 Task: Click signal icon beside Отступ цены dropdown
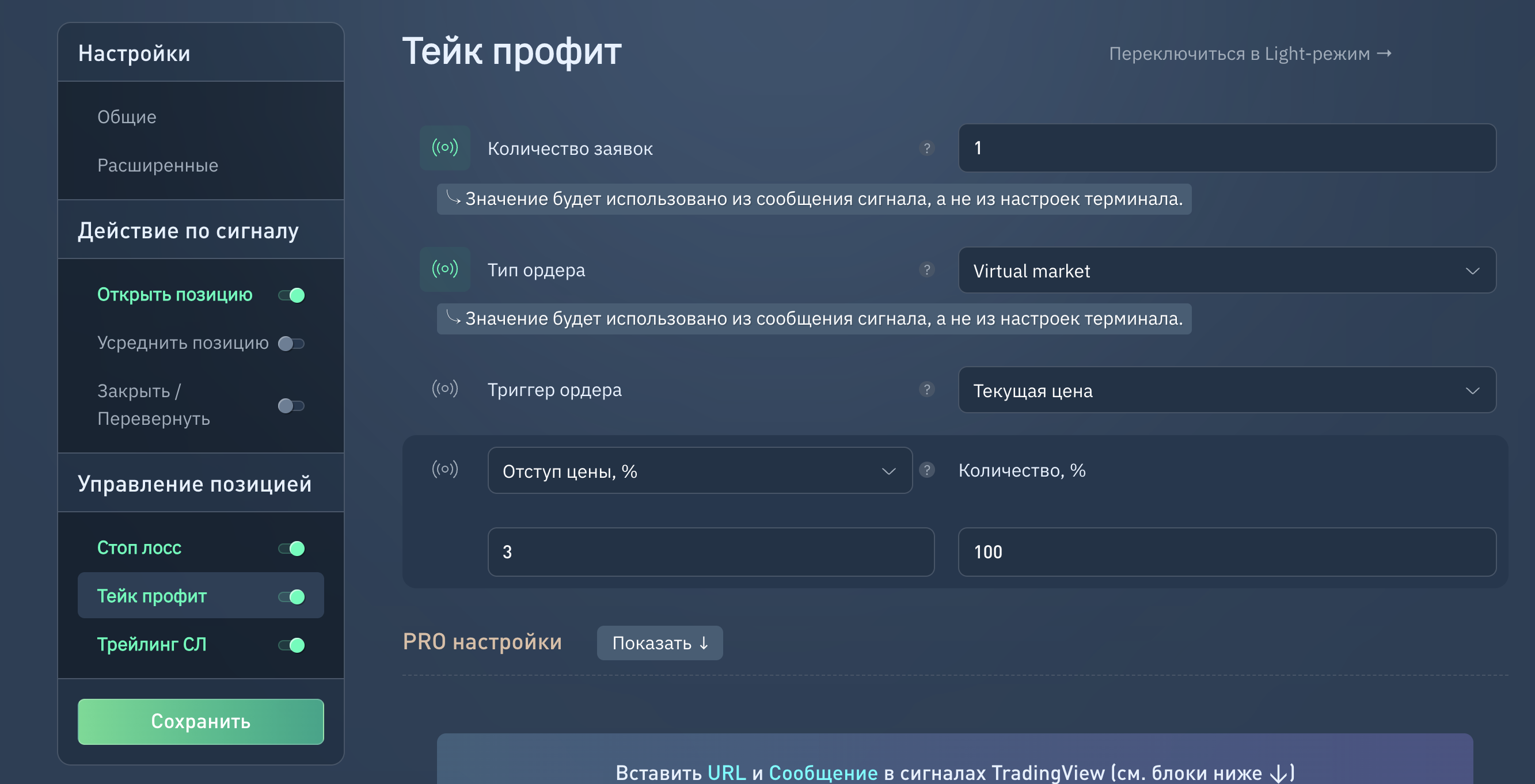coord(444,470)
